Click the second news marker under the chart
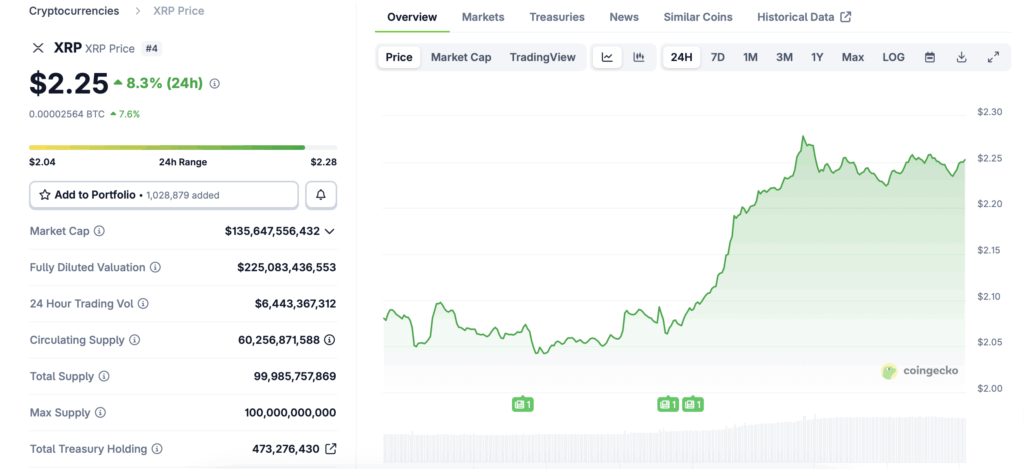This screenshot has height=469, width=1024. [x=667, y=405]
